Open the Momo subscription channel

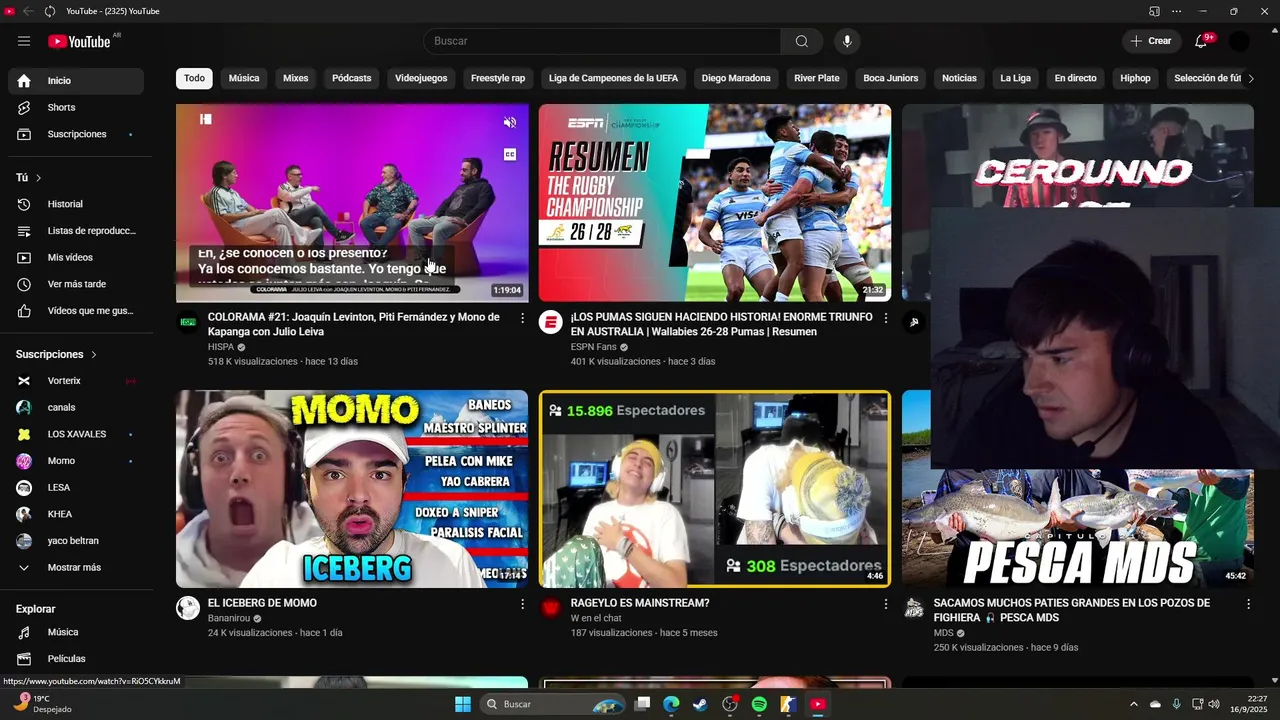click(x=76, y=461)
